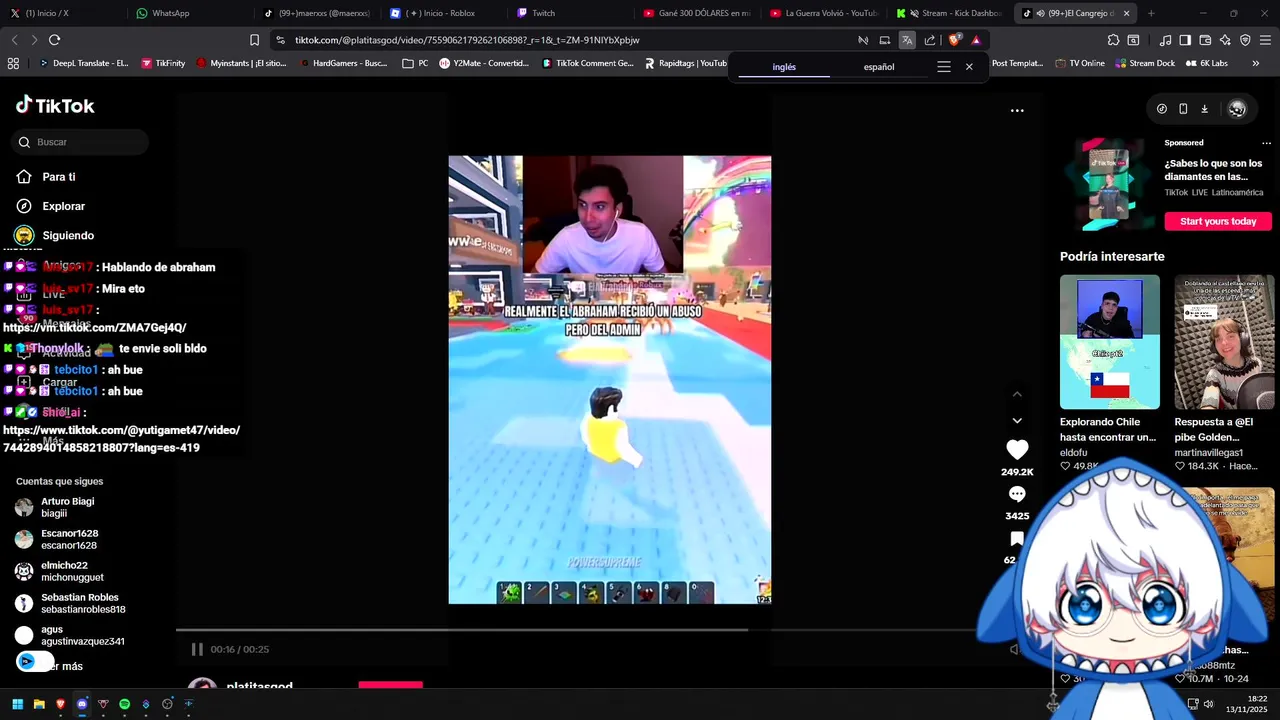Open File Explorer from the taskbar

coord(39,704)
